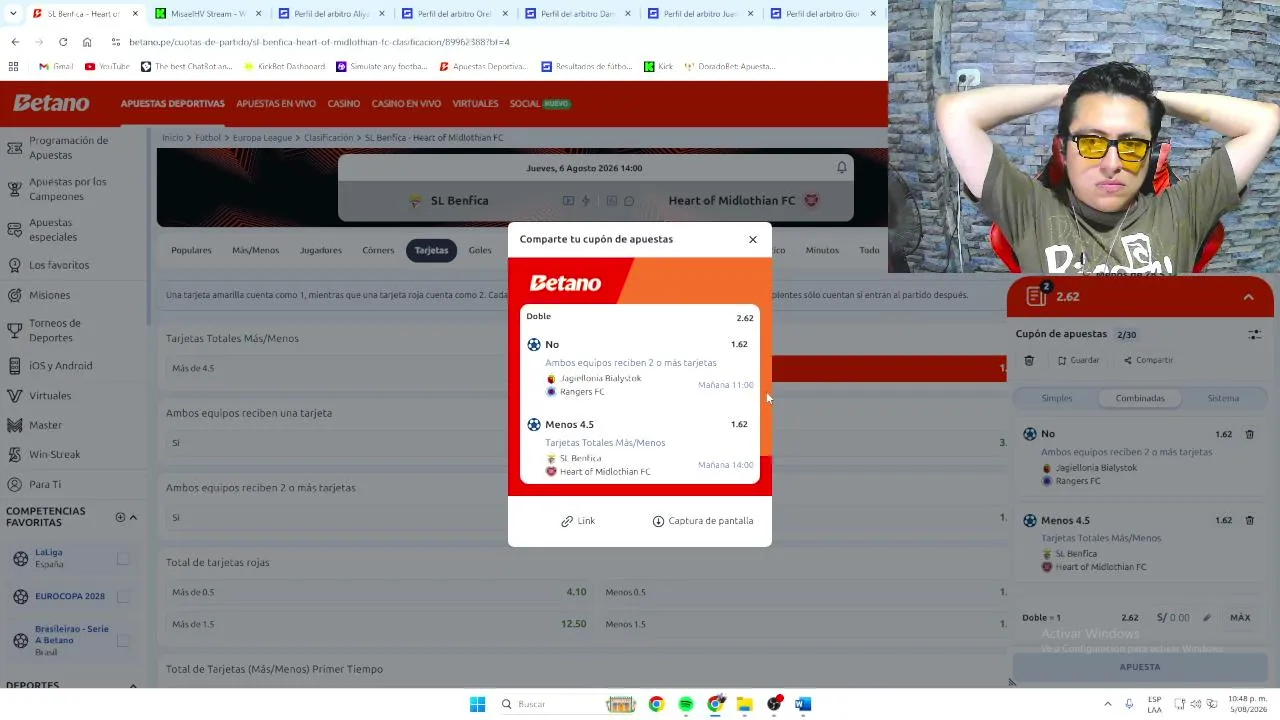Copy the coupon Link in the dialog
This screenshot has width=1280, height=720.
[578, 521]
